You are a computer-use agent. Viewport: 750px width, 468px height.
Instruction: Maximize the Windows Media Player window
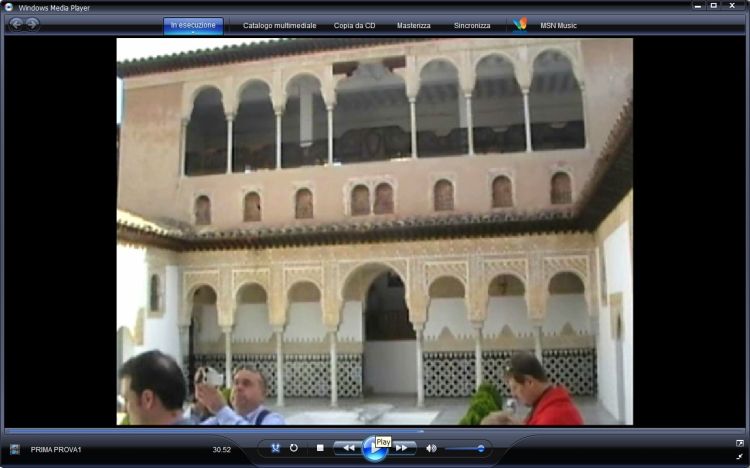(714, 6)
